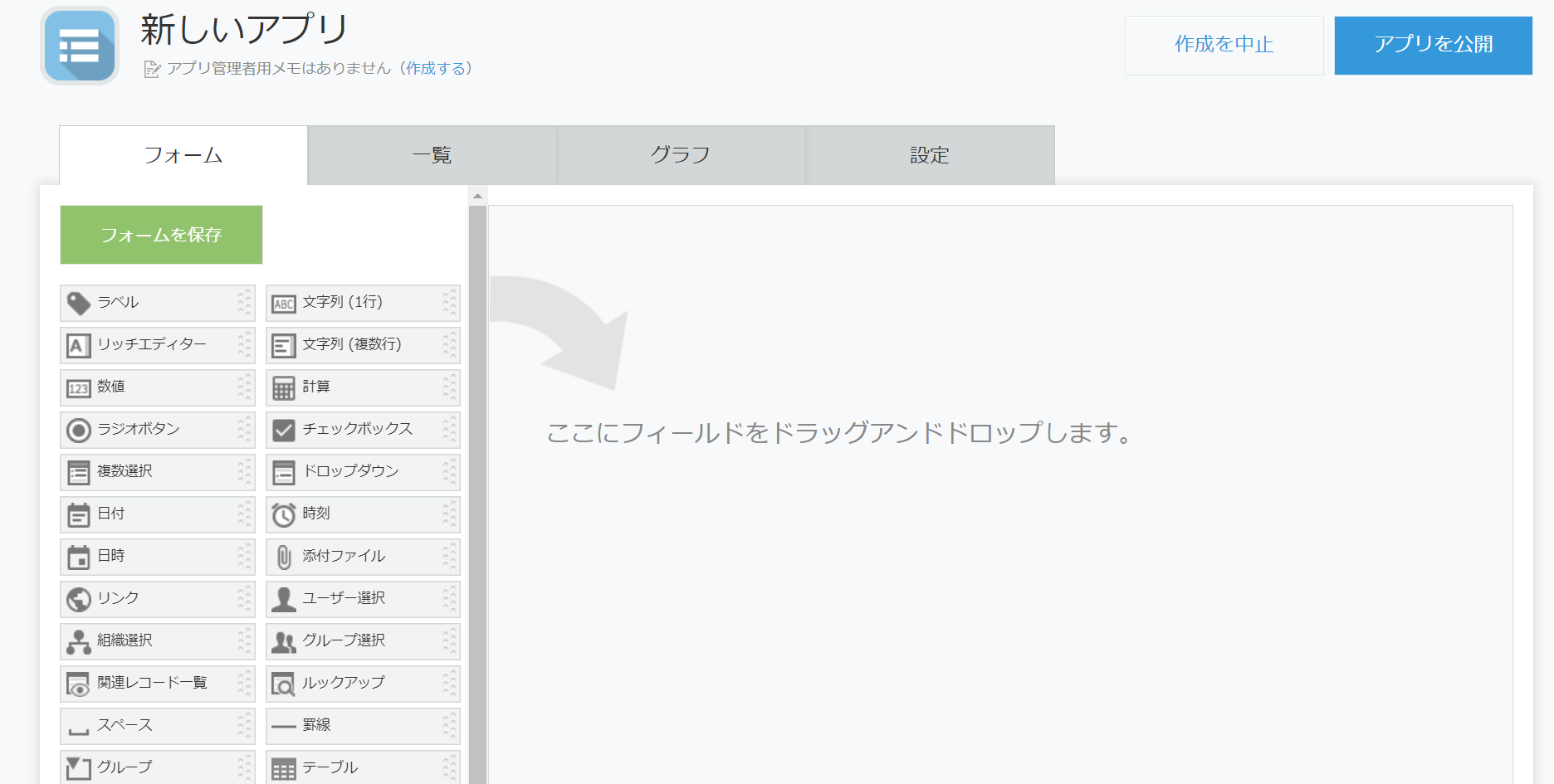Click the アプリを公開 button

[1433, 45]
